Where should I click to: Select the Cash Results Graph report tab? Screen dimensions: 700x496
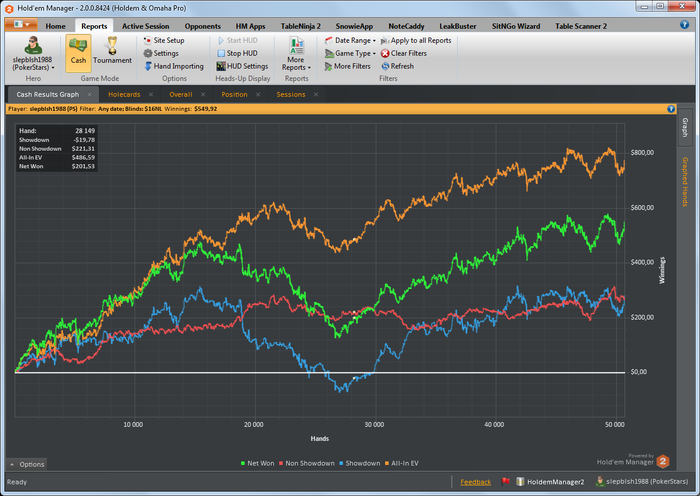pos(48,95)
